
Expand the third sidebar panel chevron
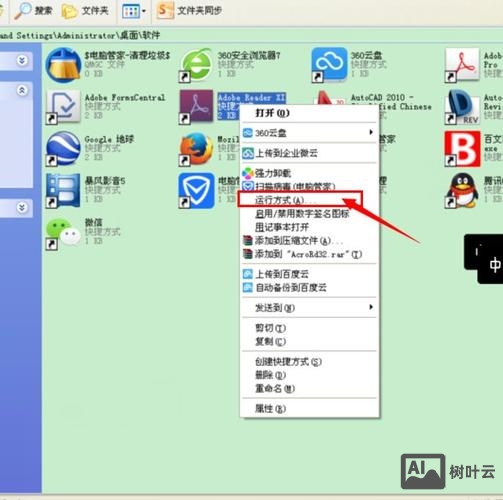click(x=22, y=208)
